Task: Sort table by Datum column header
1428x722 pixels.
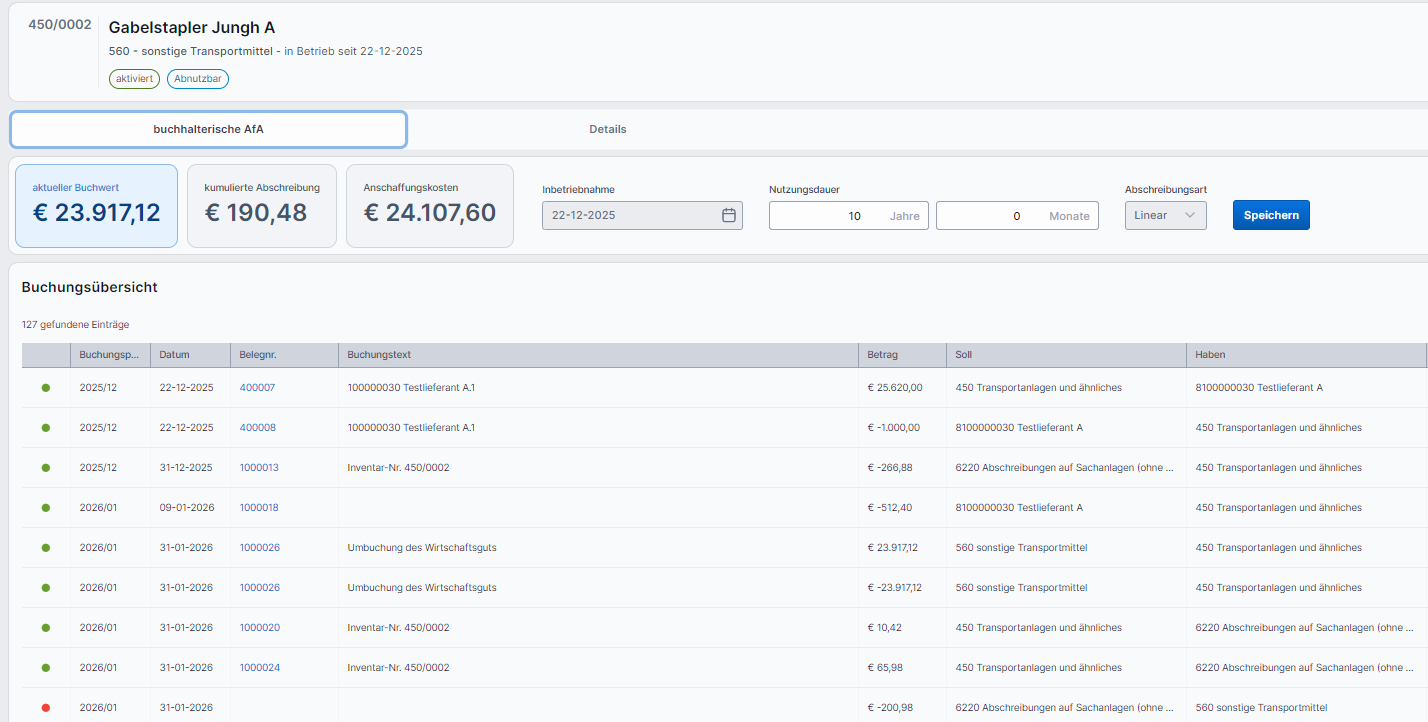Action: tap(174, 355)
